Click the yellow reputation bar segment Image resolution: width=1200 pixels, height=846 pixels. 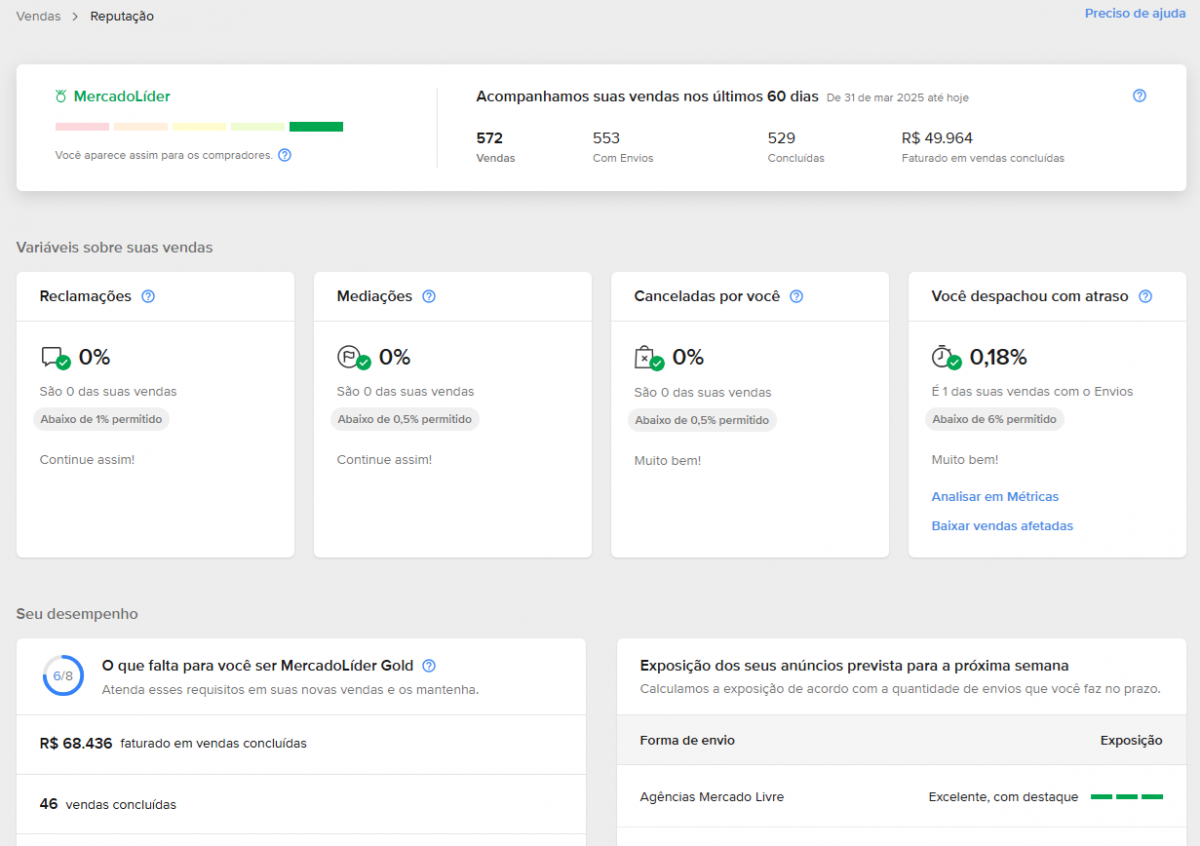click(x=199, y=127)
